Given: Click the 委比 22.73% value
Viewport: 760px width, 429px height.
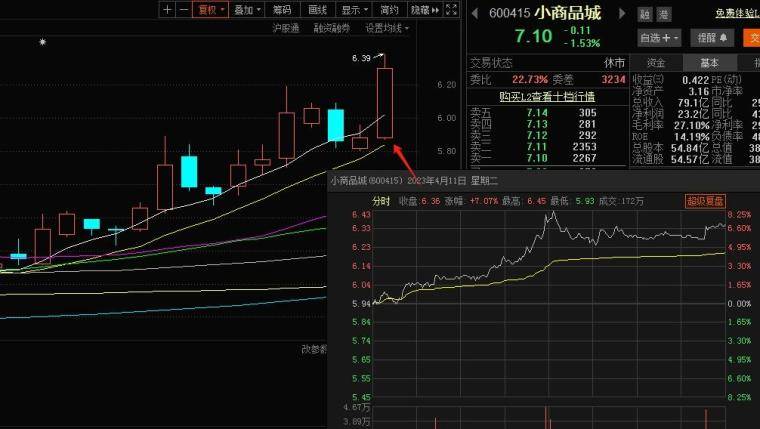Looking at the screenshot, I should coord(530,79).
